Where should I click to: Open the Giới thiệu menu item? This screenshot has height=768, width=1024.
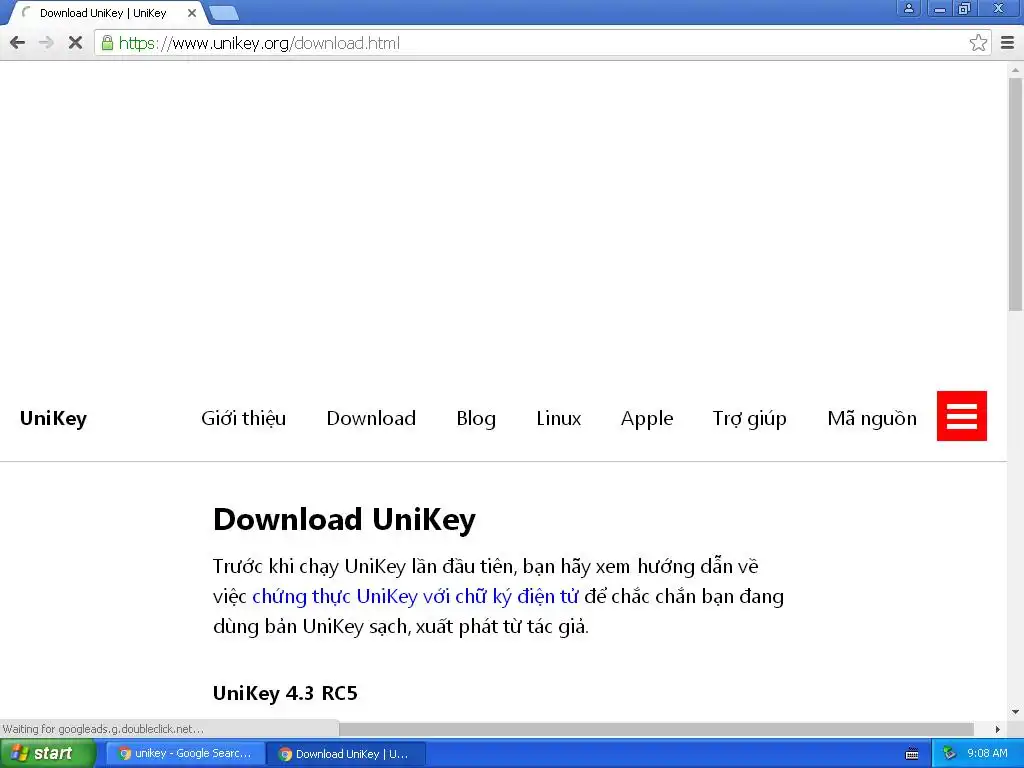click(x=244, y=418)
